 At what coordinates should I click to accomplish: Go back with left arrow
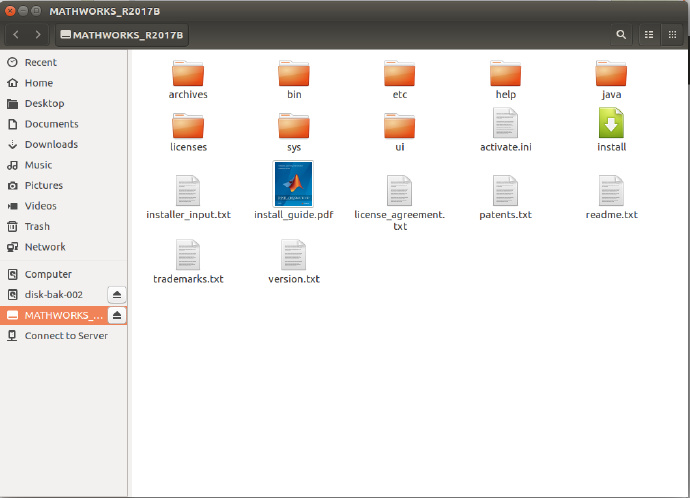pos(16,35)
